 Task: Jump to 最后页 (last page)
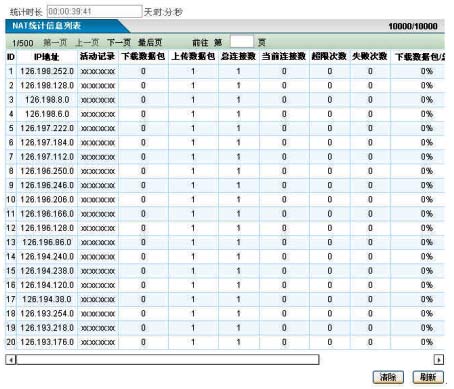pos(150,43)
